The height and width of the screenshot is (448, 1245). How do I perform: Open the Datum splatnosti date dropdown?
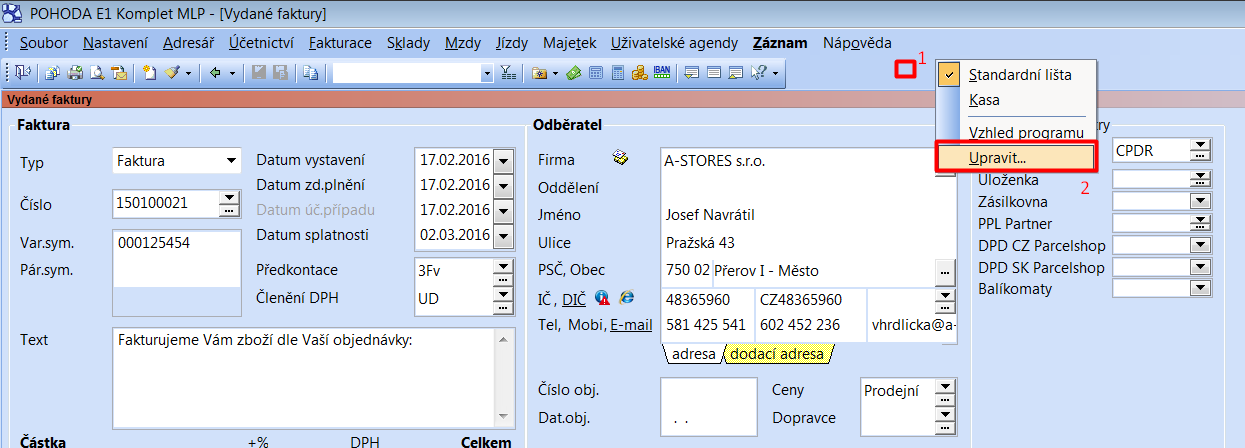[503, 235]
